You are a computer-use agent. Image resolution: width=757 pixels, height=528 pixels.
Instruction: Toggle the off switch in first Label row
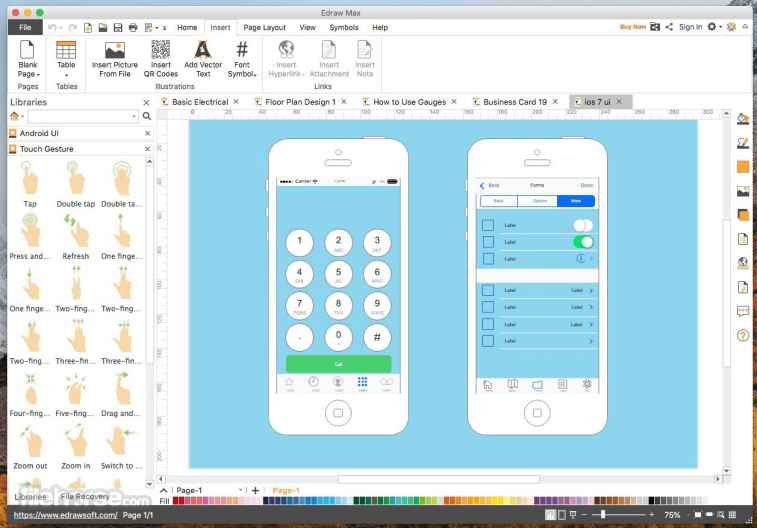pyautogui.click(x=583, y=226)
